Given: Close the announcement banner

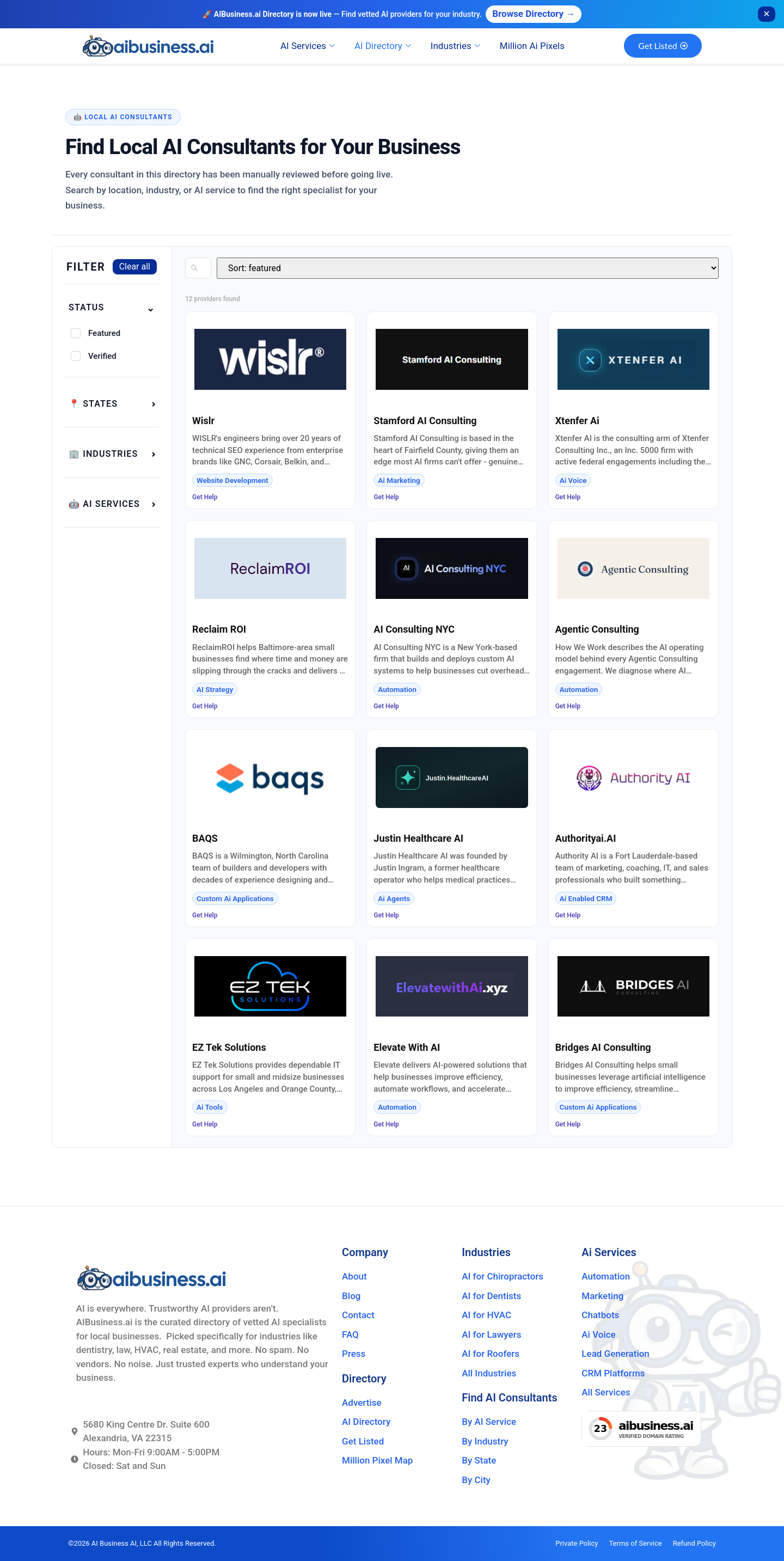Looking at the screenshot, I should tap(766, 14).
